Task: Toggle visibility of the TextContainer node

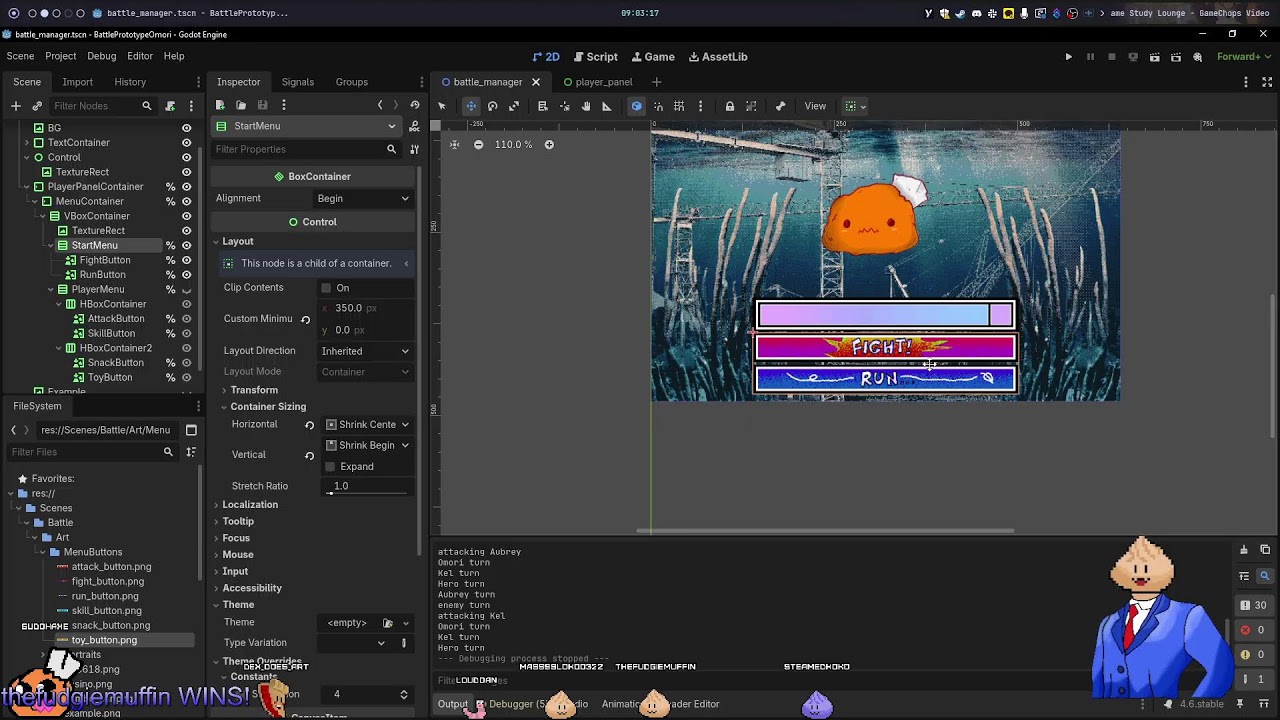Action: (x=186, y=143)
